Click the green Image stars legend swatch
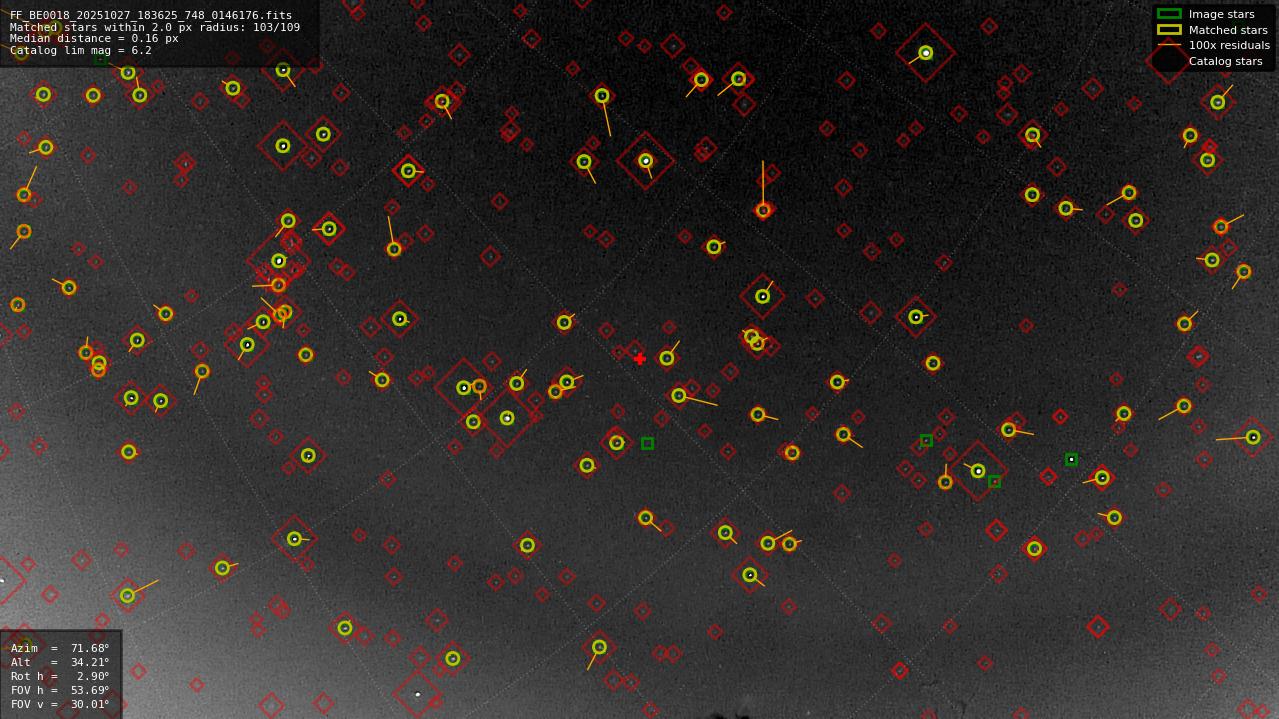This screenshot has width=1279, height=719. [x=1169, y=14]
